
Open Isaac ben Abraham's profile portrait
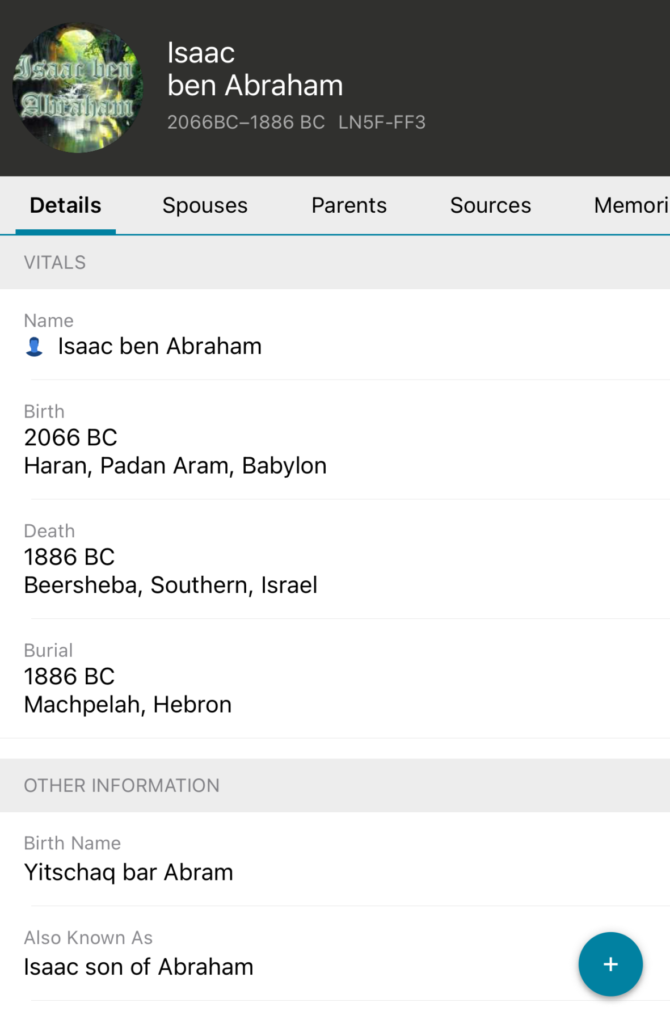point(77,88)
